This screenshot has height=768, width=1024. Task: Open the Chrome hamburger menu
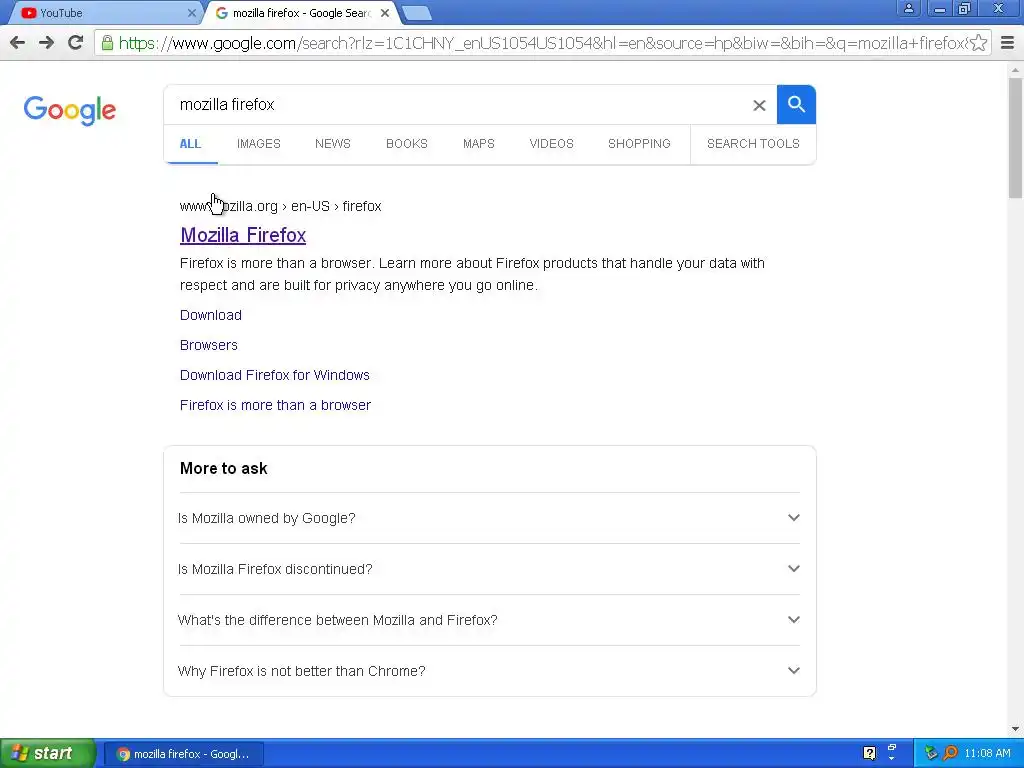pos(1008,43)
